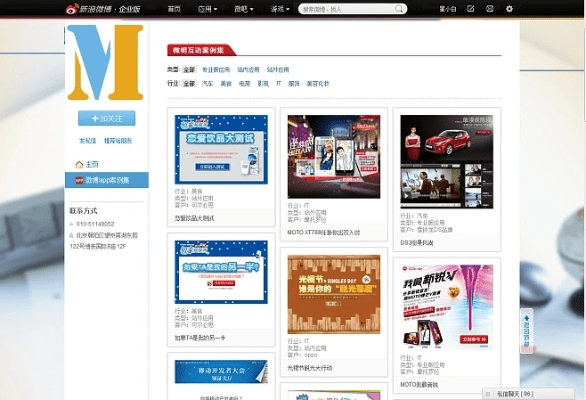
Task: Open the settings gear icon
Action: tap(509, 9)
